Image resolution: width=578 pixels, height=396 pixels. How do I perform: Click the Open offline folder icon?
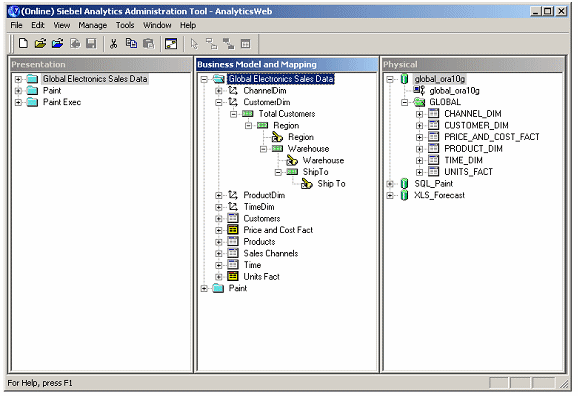(x=41, y=44)
